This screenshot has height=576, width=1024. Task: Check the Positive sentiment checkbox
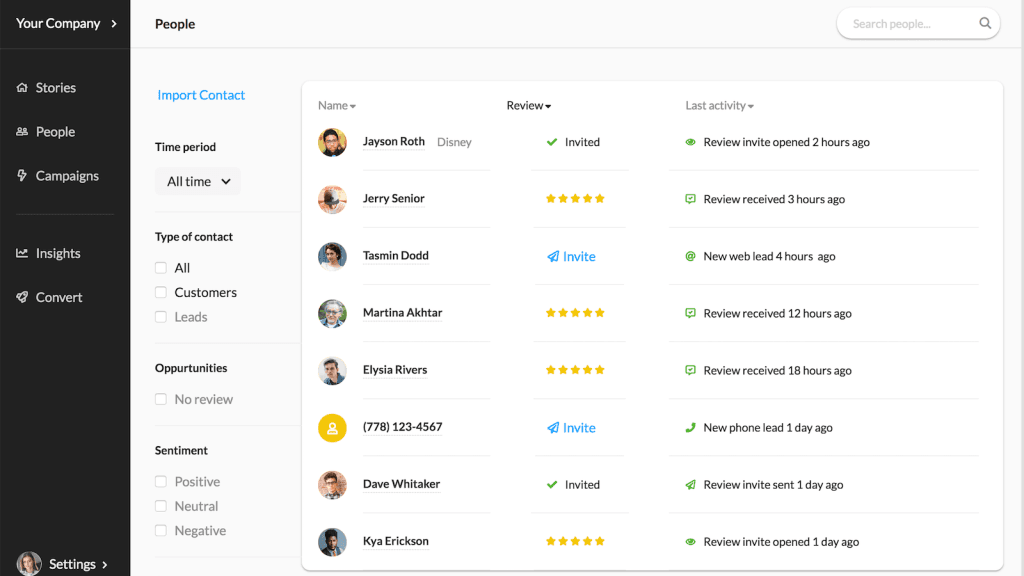click(x=160, y=481)
